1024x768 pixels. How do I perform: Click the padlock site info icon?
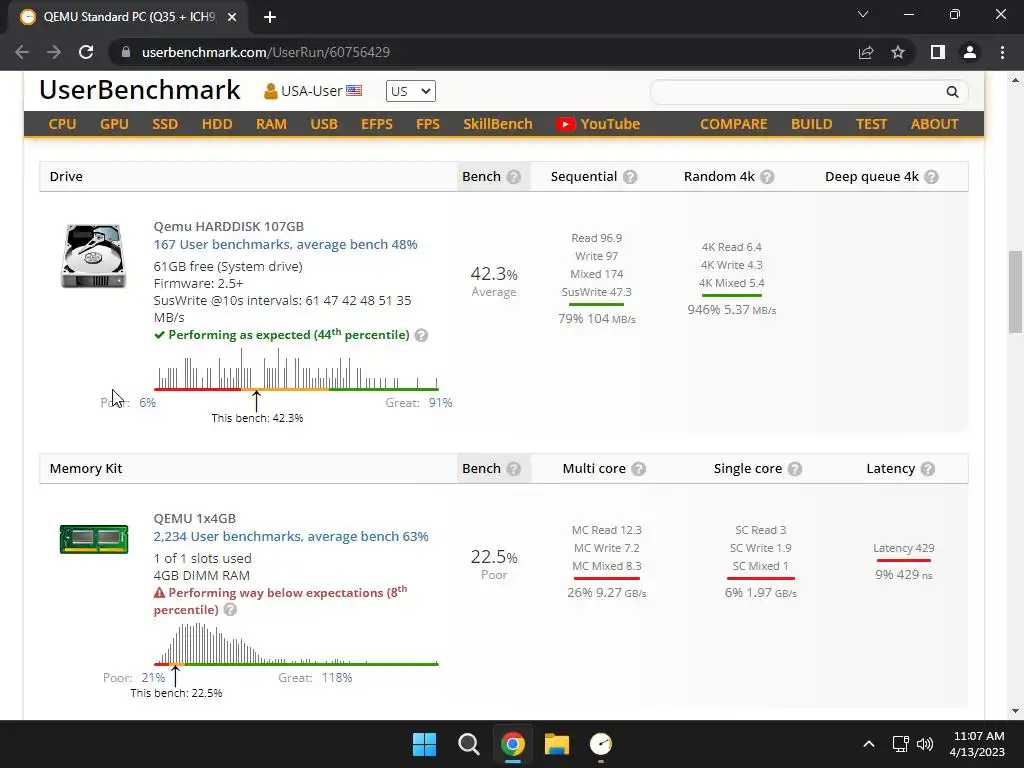click(126, 52)
